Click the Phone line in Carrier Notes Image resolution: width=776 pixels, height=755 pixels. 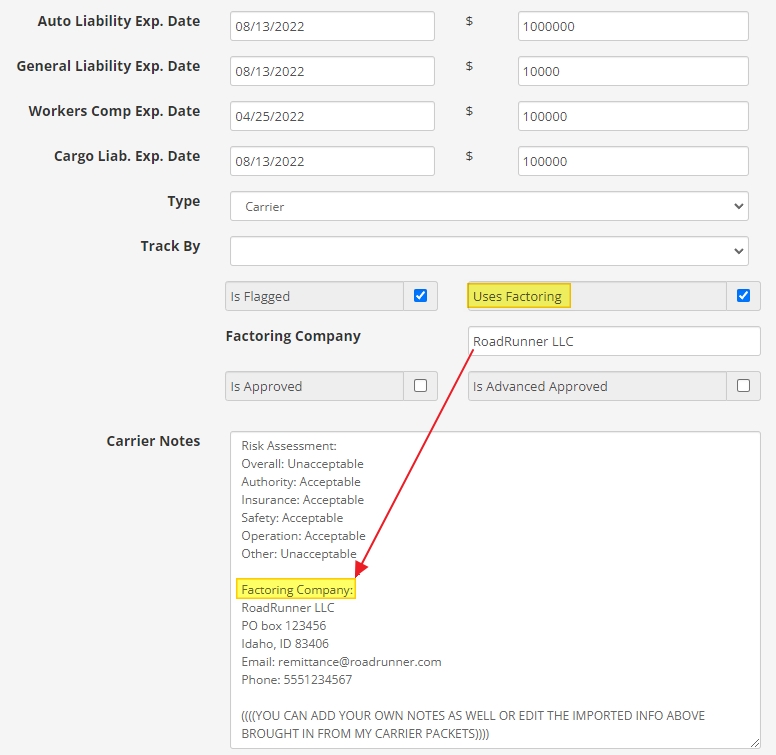coord(297,680)
